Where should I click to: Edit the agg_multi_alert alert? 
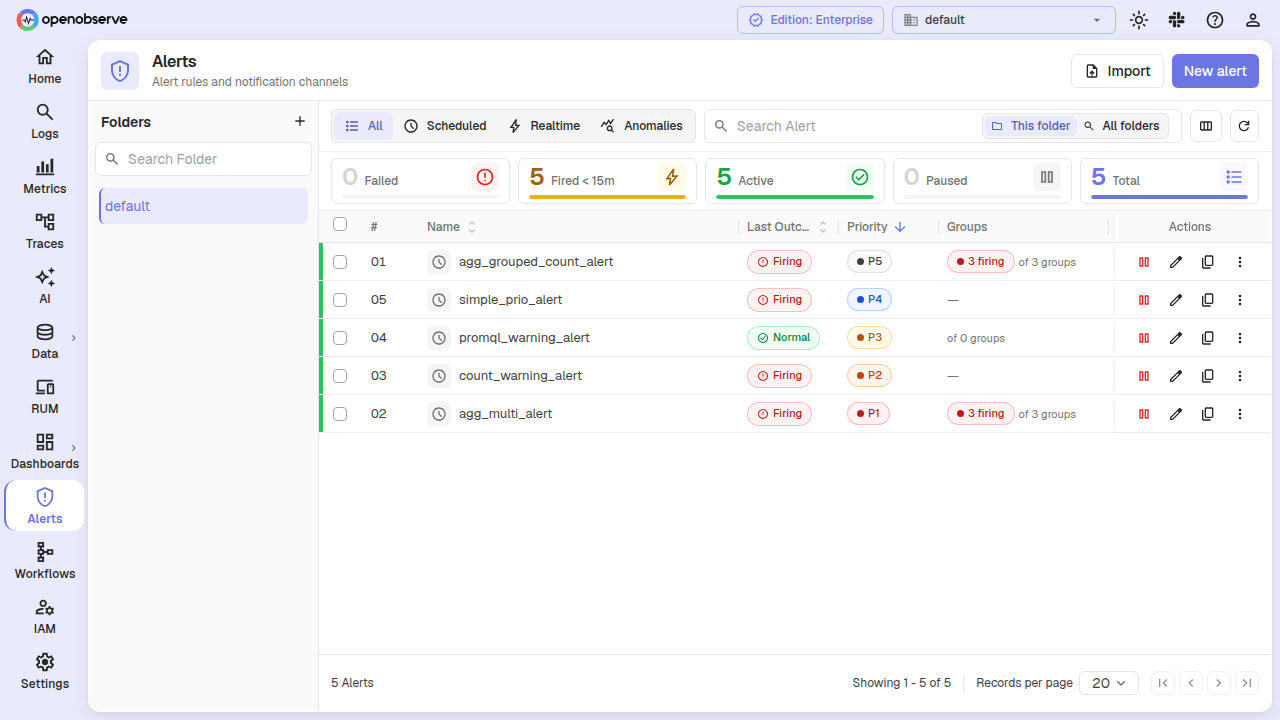[x=1176, y=414]
